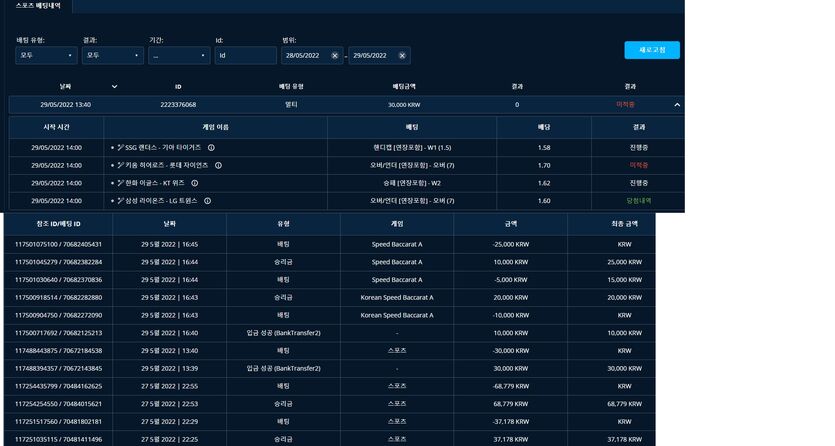Select the 스포츠 베팅내역 tab
Image resolution: width=835 pixels, height=446 pixels.
pyautogui.click(x=38, y=6)
